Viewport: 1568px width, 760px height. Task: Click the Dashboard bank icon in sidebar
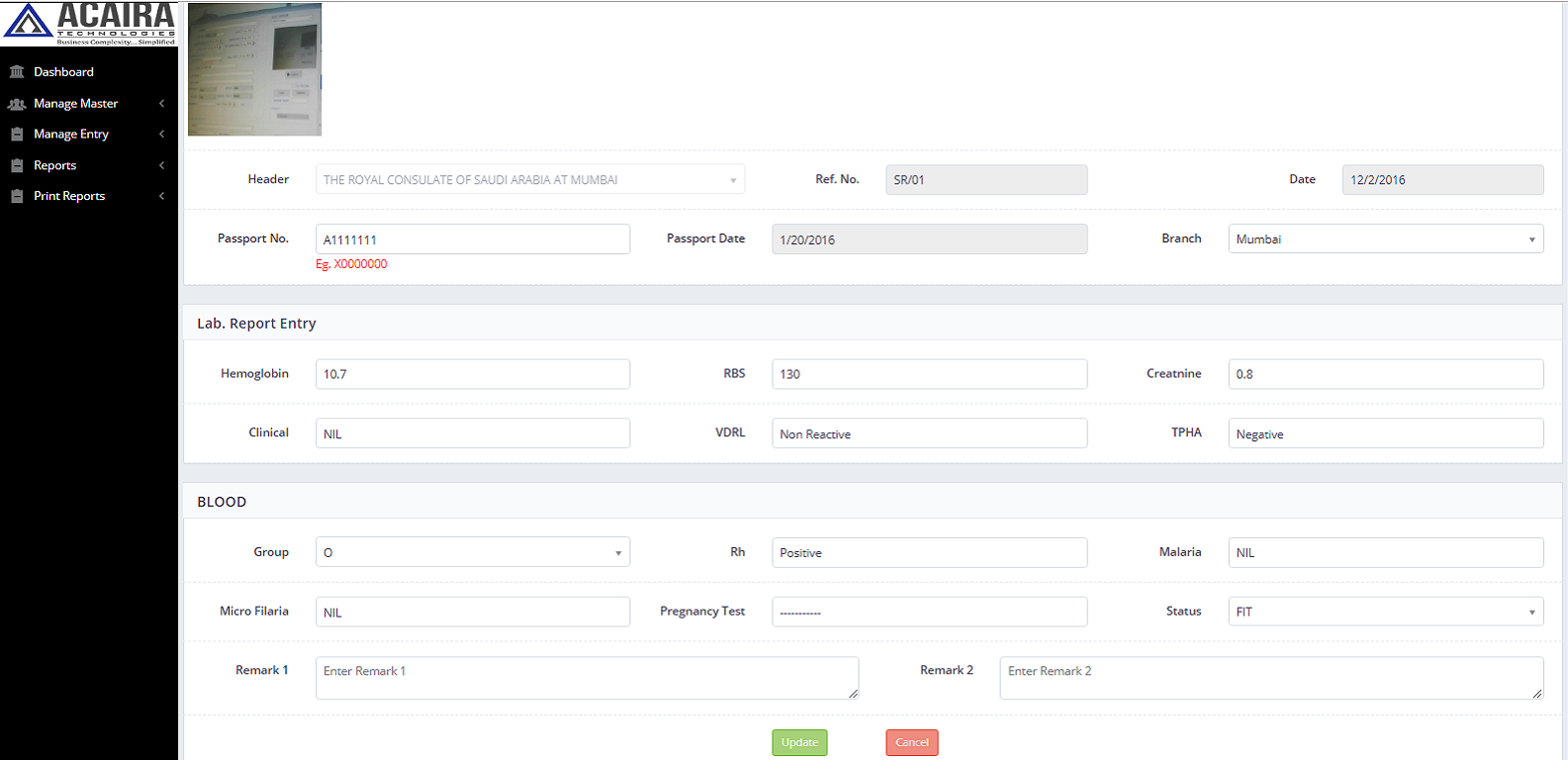click(17, 72)
